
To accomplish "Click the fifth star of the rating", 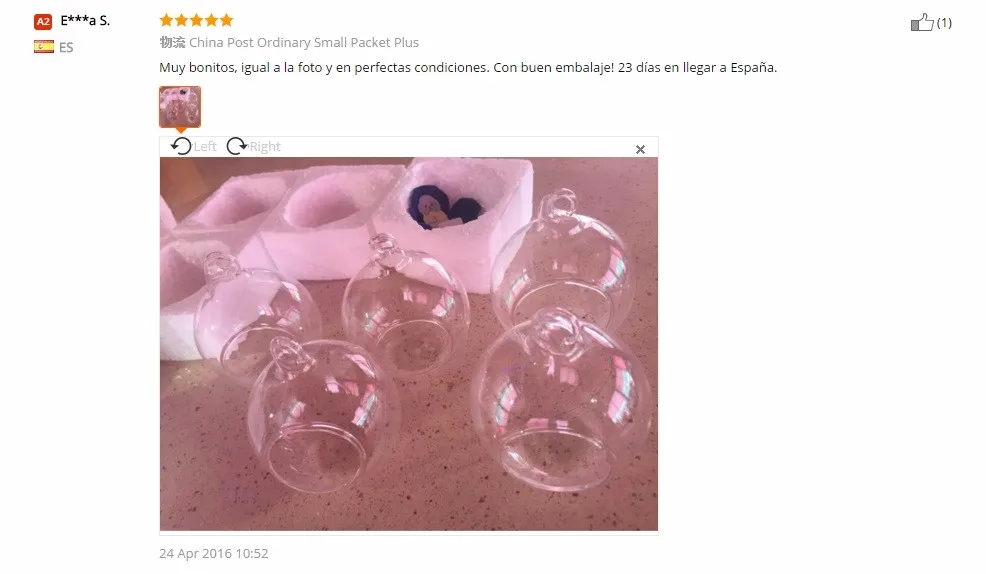I will coord(226,20).
